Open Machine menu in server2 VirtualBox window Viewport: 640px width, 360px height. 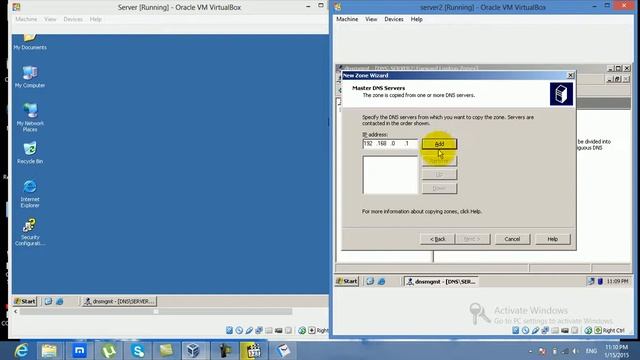pyautogui.click(x=347, y=19)
